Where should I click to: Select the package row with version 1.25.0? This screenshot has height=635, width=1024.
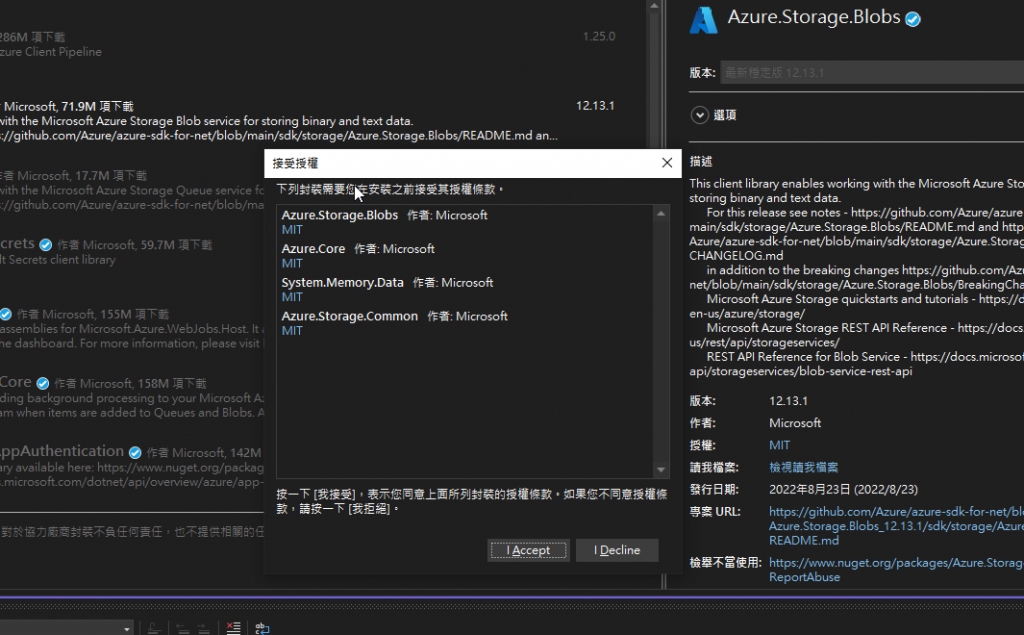[307, 44]
